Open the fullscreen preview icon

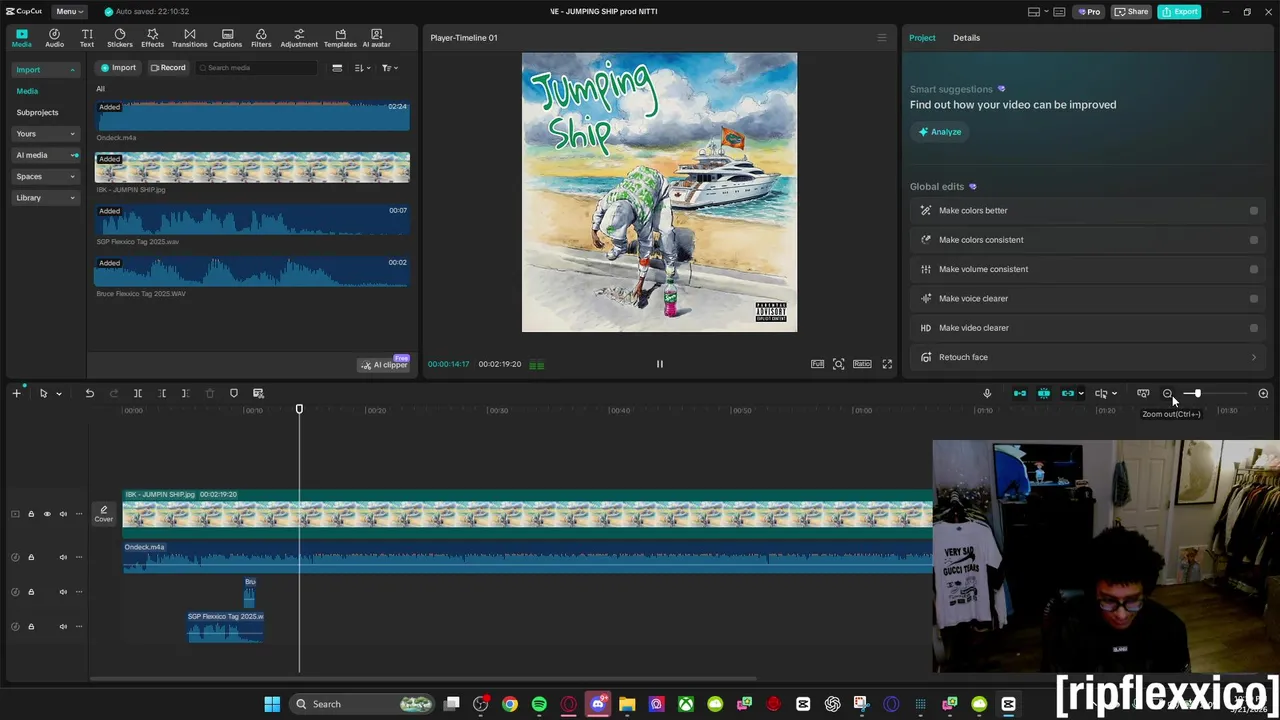click(x=887, y=364)
